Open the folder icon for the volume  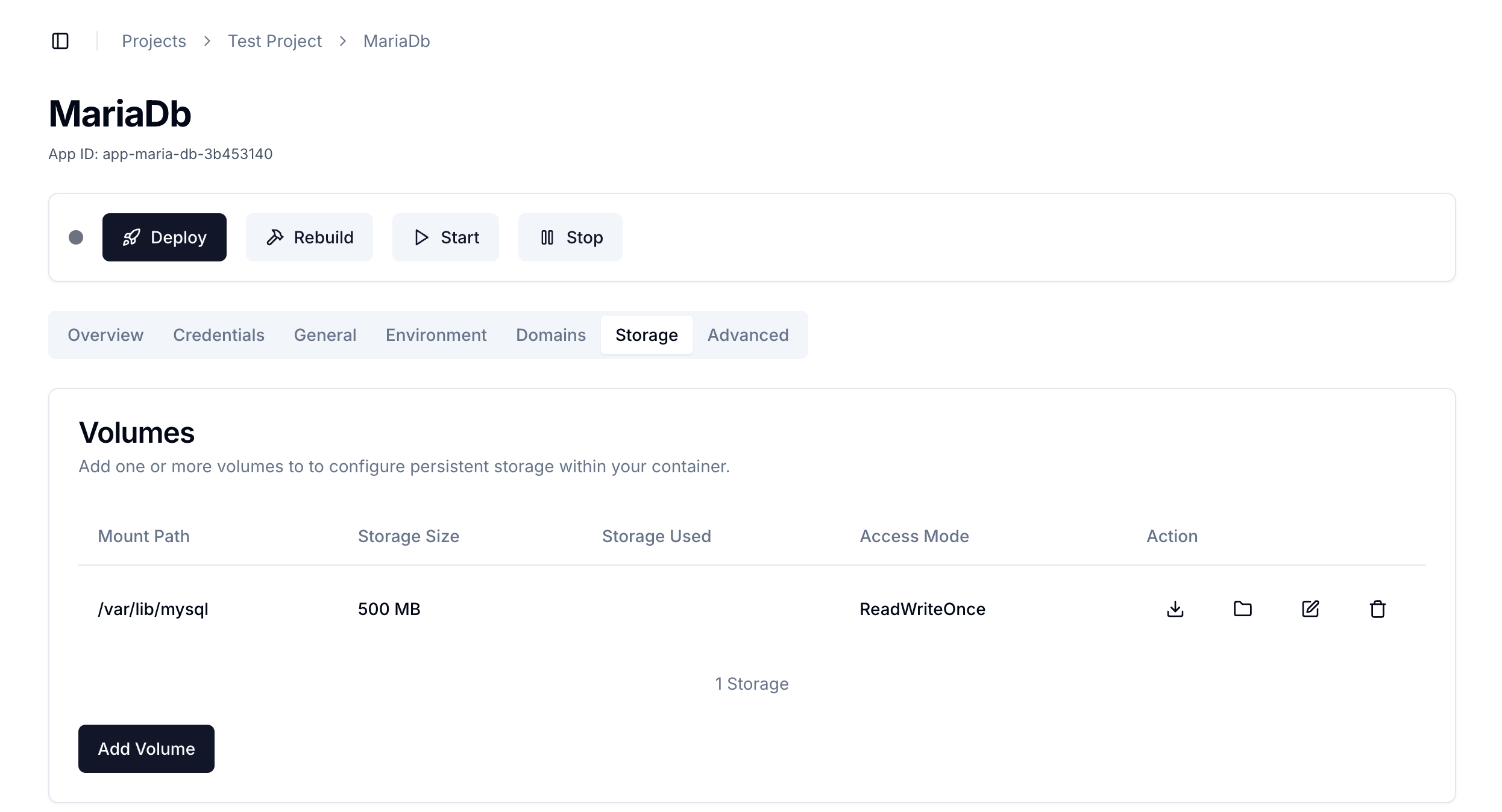pos(1242,609)
